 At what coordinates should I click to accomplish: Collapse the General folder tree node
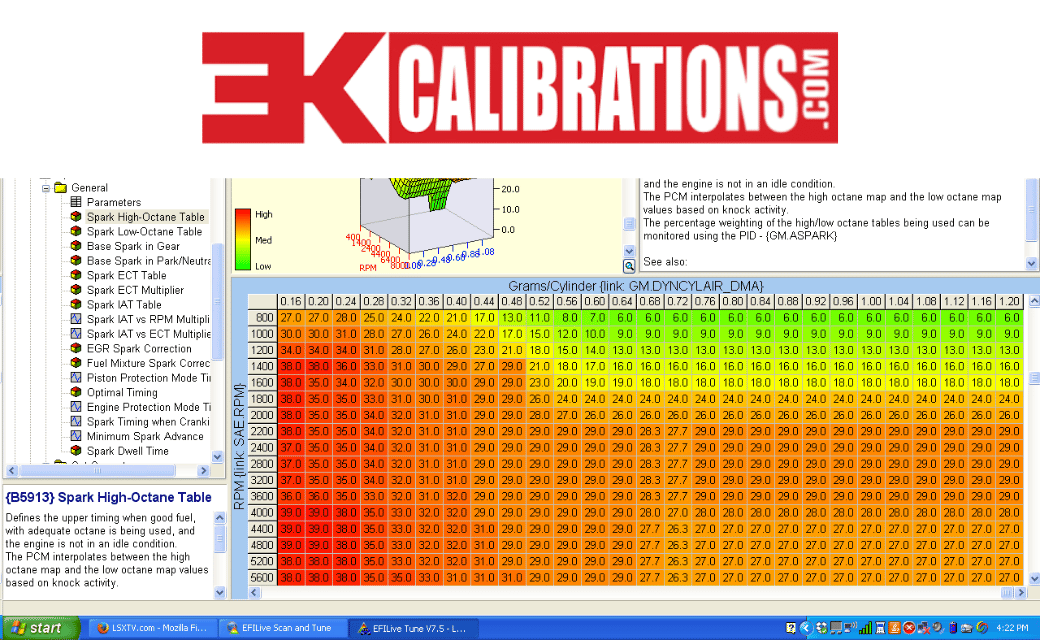pyautogui.click(x=45, y=187)
